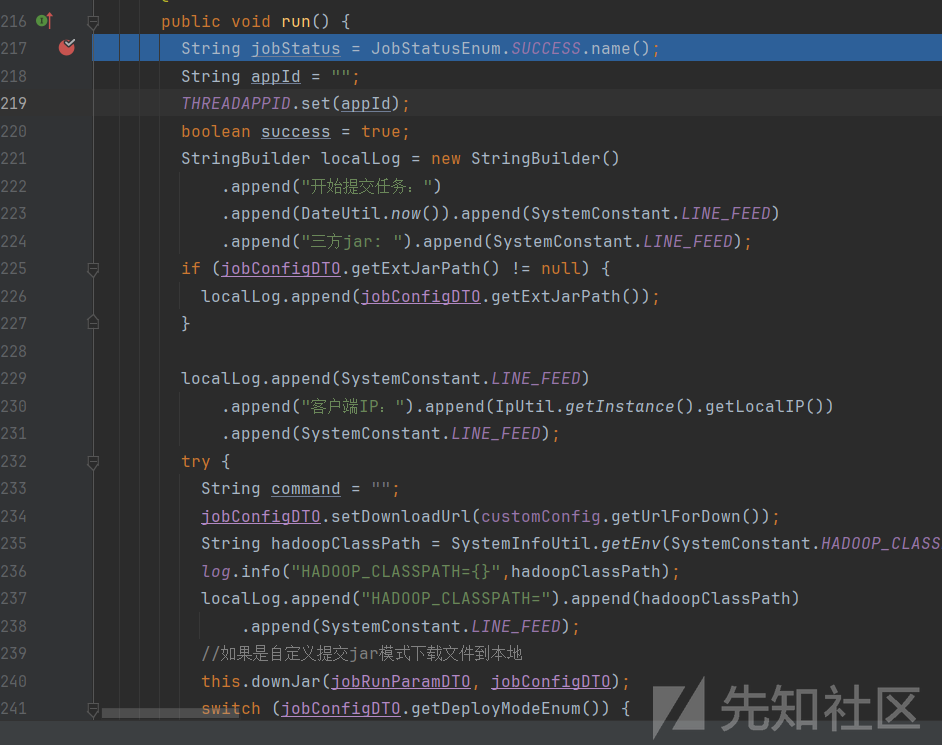This screenshot has width=942, height=745.
Task: Collapse the if block fold on line 225
Action: pyautogui.click(x=93, y=269)
